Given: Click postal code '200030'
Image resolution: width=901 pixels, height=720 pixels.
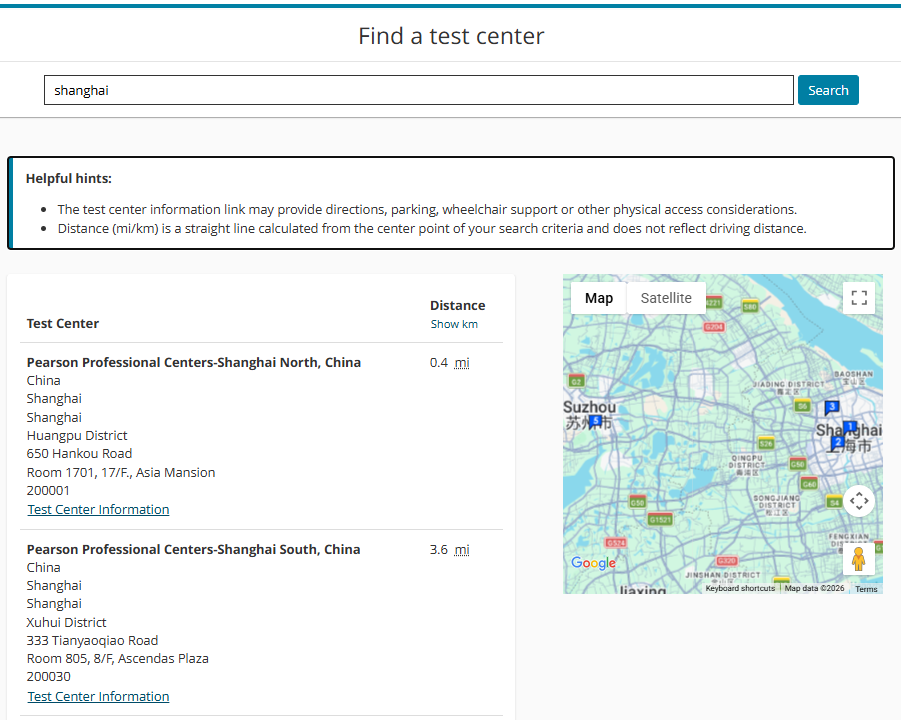Looking at the screenshot, I should pos(49,677).
